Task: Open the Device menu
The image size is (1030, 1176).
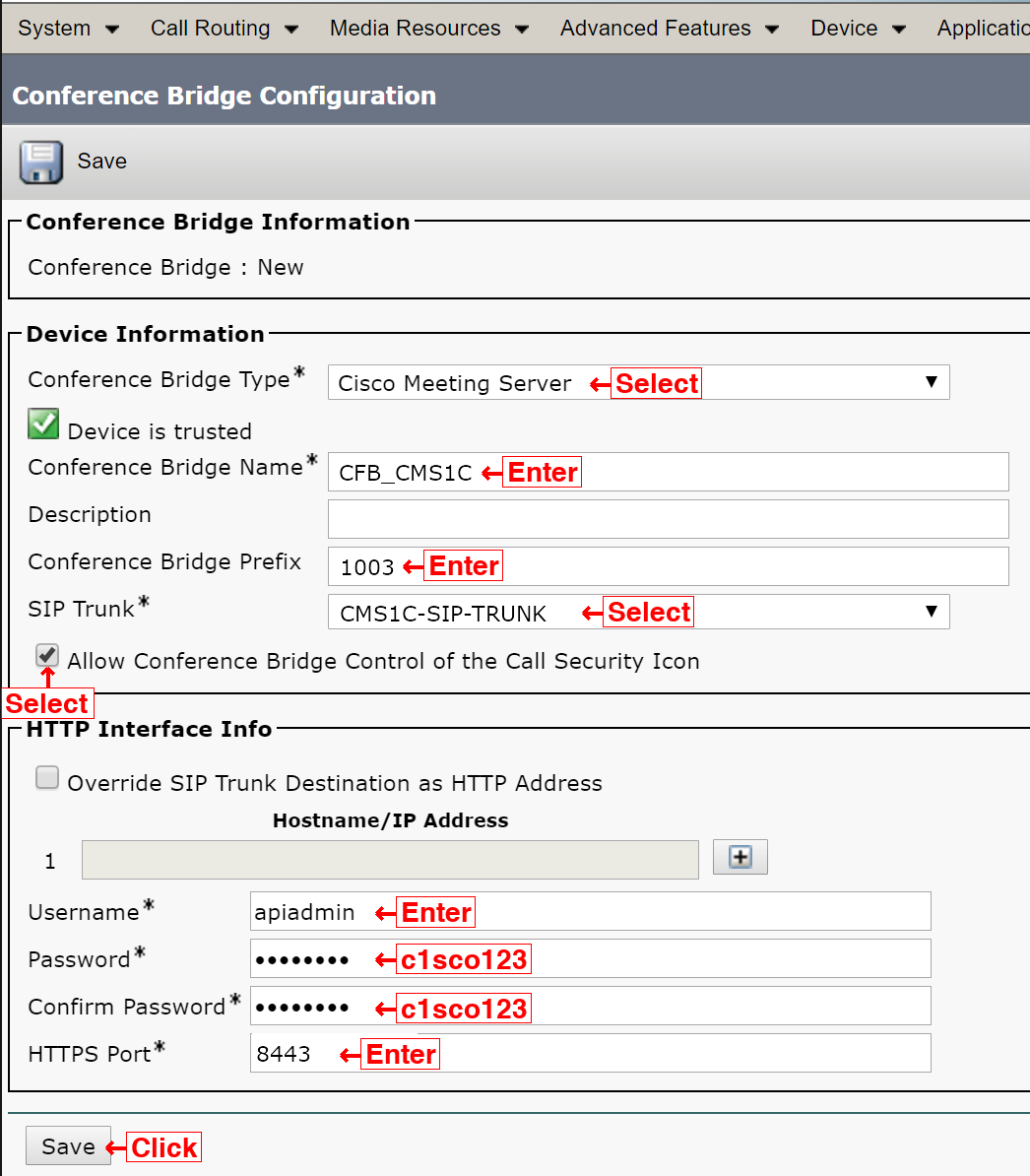Action: click(859, 29)
